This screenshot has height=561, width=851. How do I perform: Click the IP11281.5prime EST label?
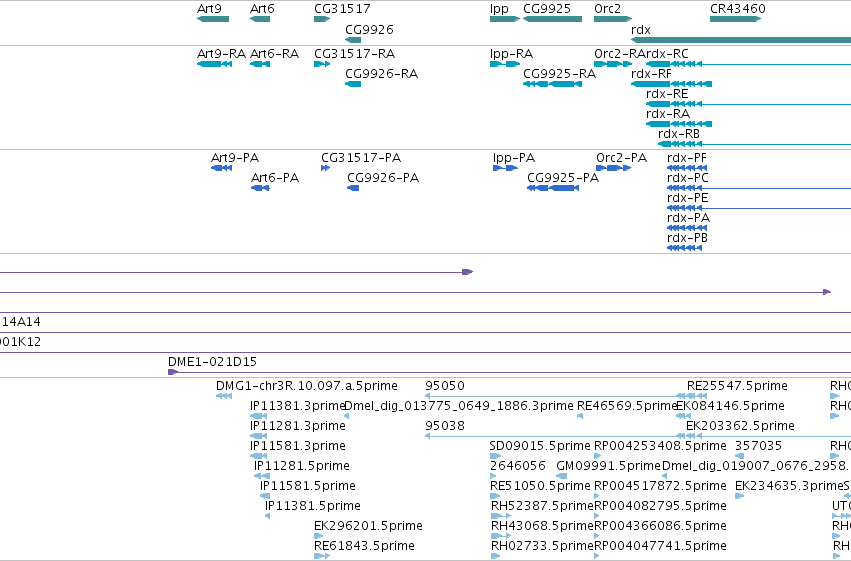[x=302, y=466]
